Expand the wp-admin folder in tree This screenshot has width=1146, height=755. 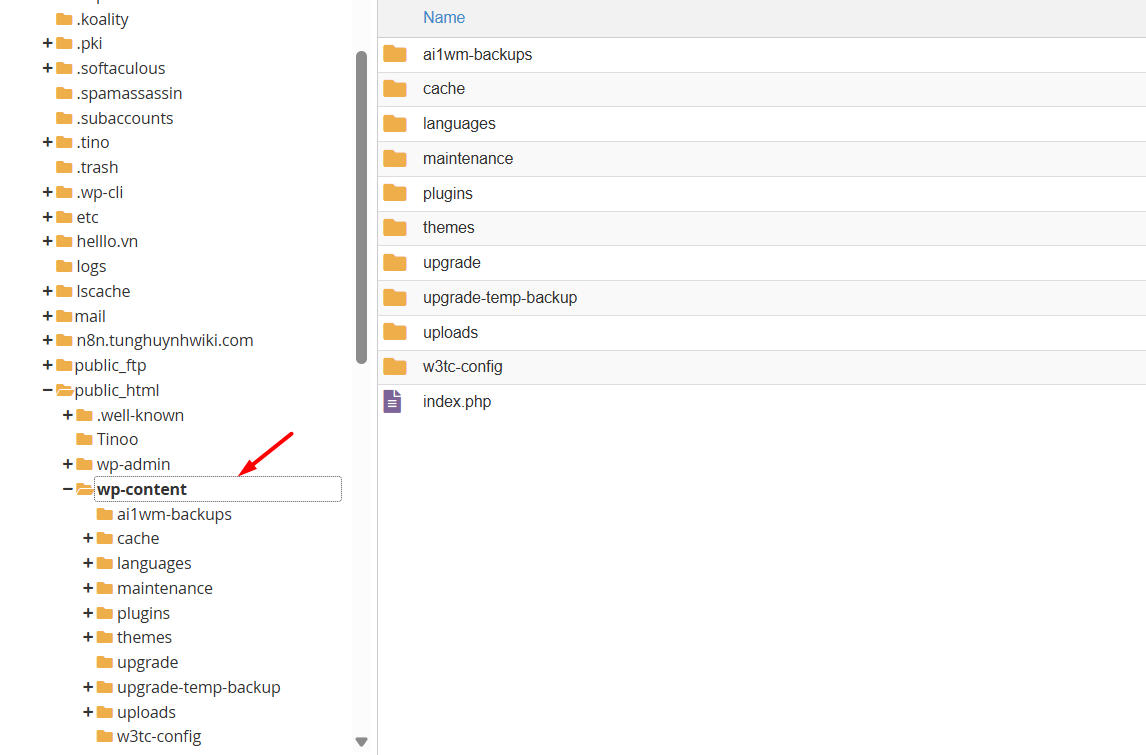(68, 464)
